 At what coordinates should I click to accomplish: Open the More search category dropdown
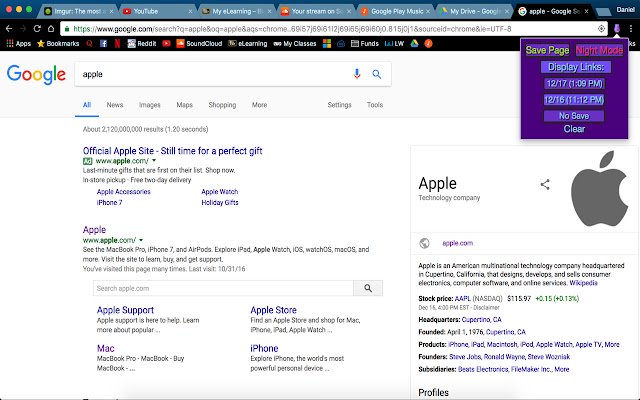coord(259,105)
